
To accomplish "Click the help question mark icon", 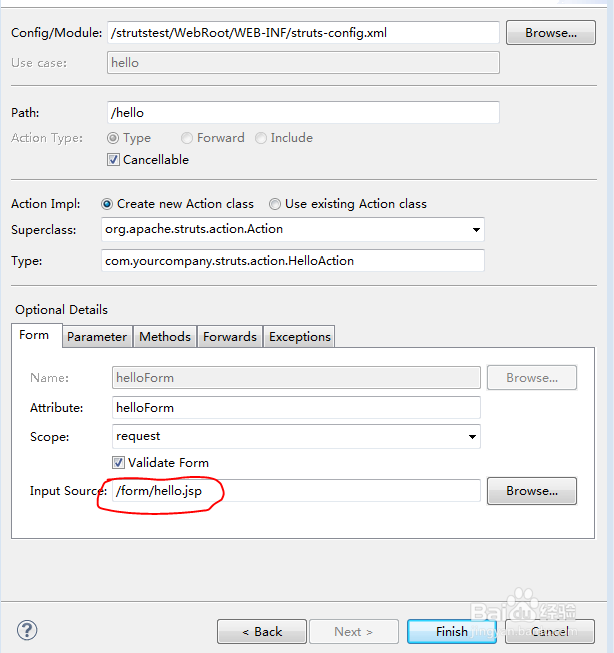I will point(27,630).
